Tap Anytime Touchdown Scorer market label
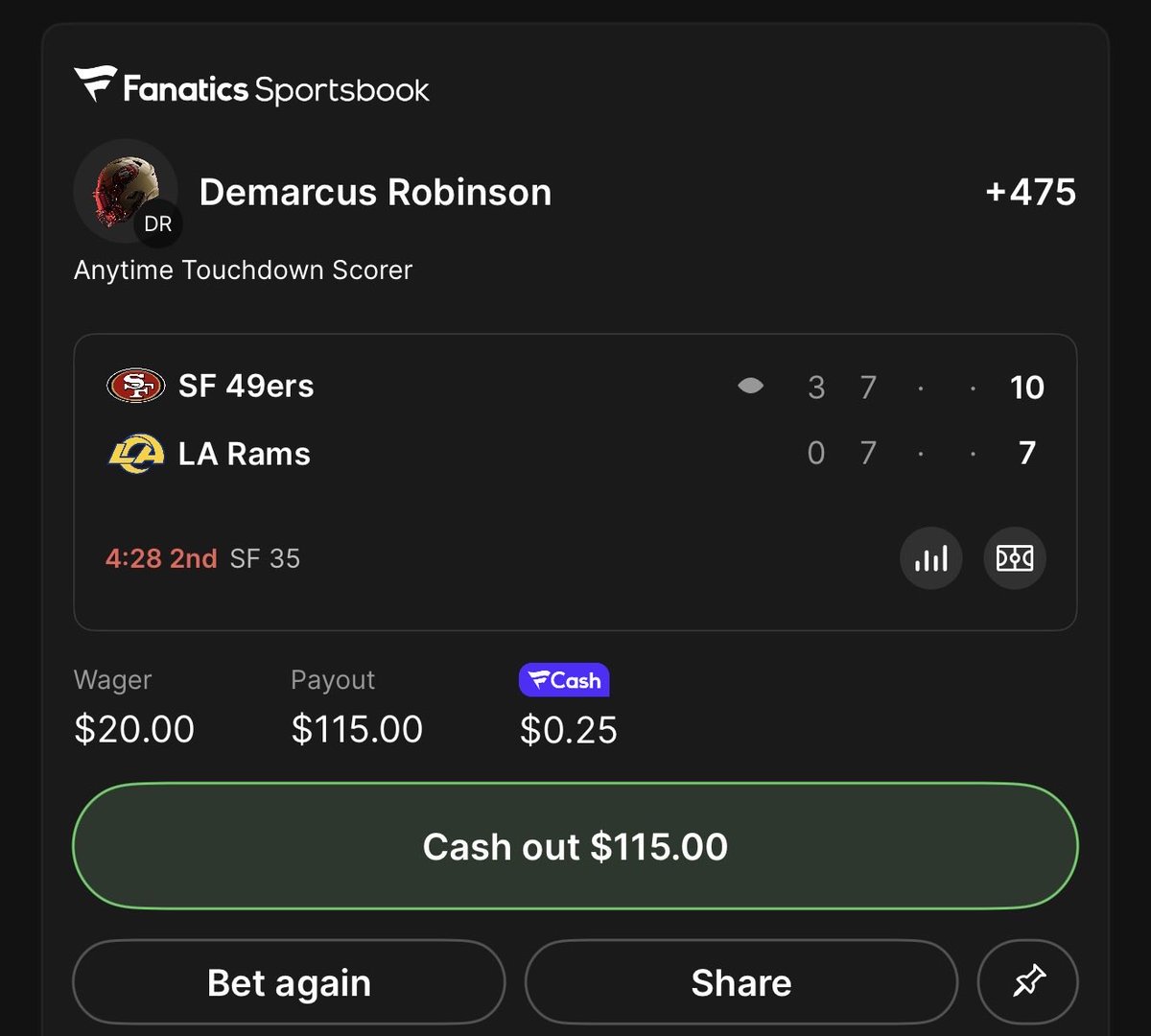1151x1036 pixels. coord(243,271)
